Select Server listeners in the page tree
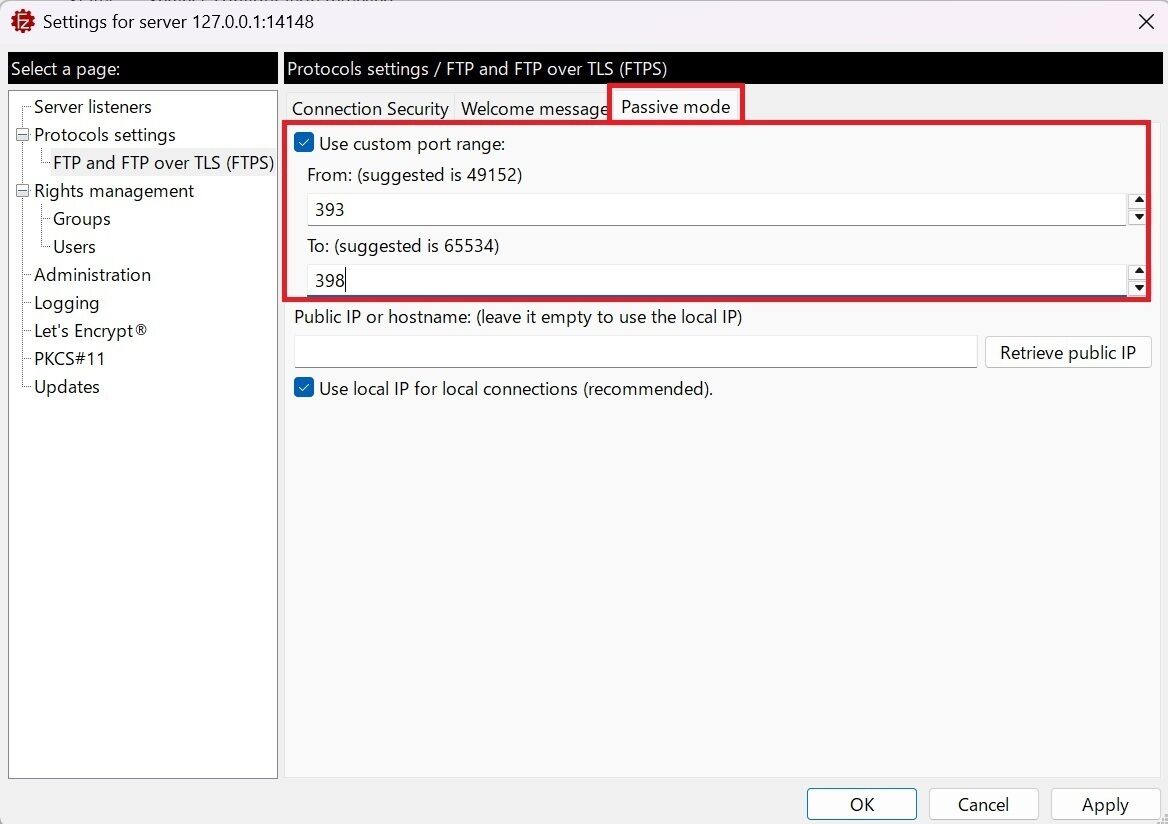Screen dimensions: 1168x824 pos(93,106)
